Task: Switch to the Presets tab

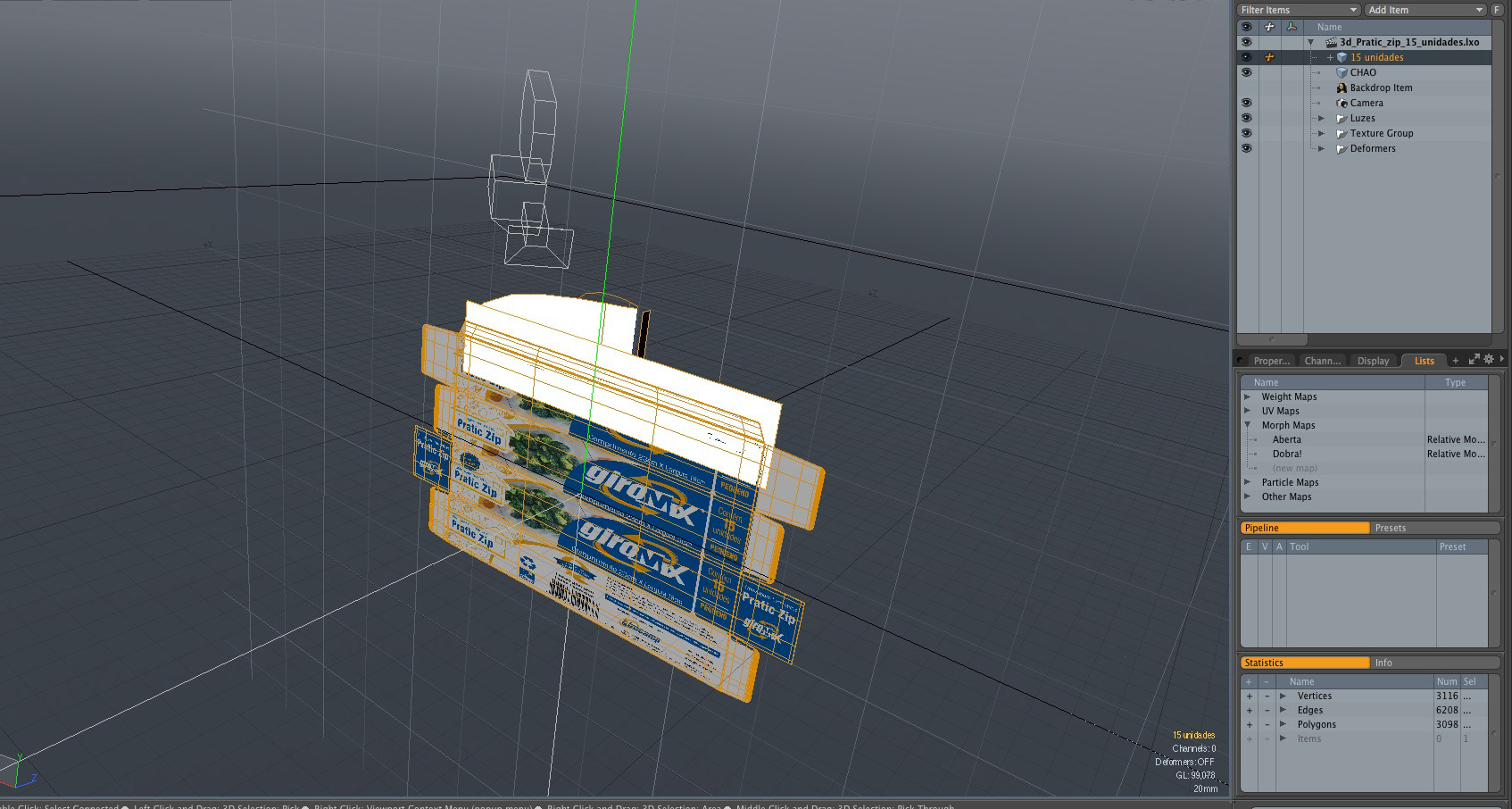Action: pos(1390,528)
